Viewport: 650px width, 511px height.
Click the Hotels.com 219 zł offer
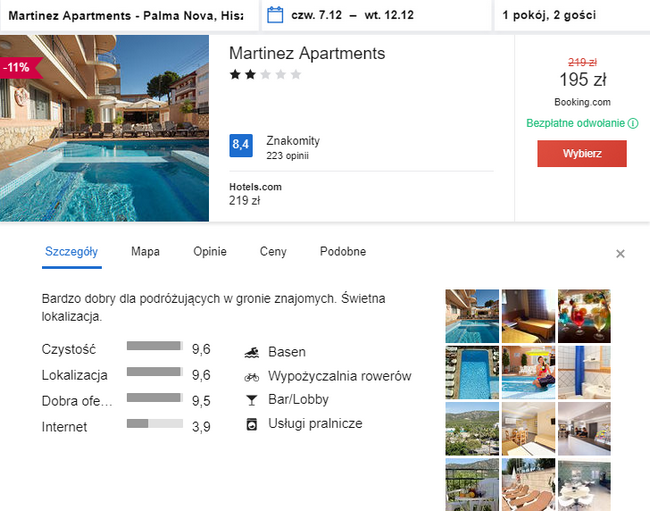pos(255,194)
